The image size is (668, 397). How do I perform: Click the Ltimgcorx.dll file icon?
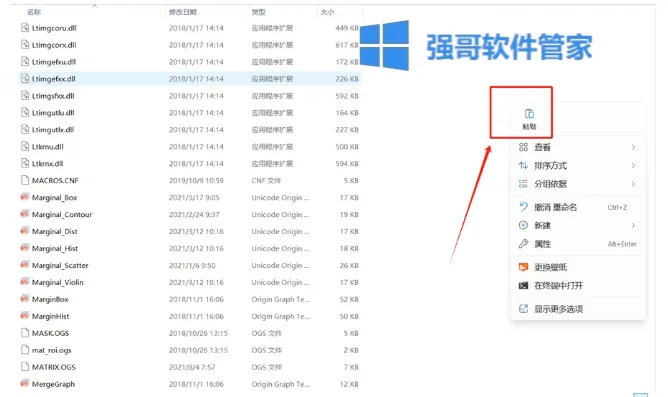pyautogui.click(x=25, y=45)
